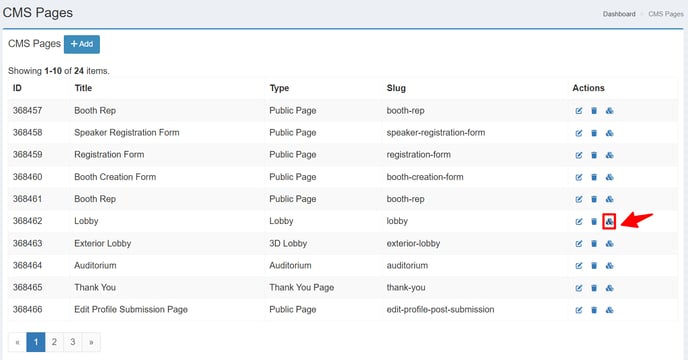The width and height of the screenshot is (688, 360).
Task: Select current page 1 in pagination
Action: [x=36, y=342]
